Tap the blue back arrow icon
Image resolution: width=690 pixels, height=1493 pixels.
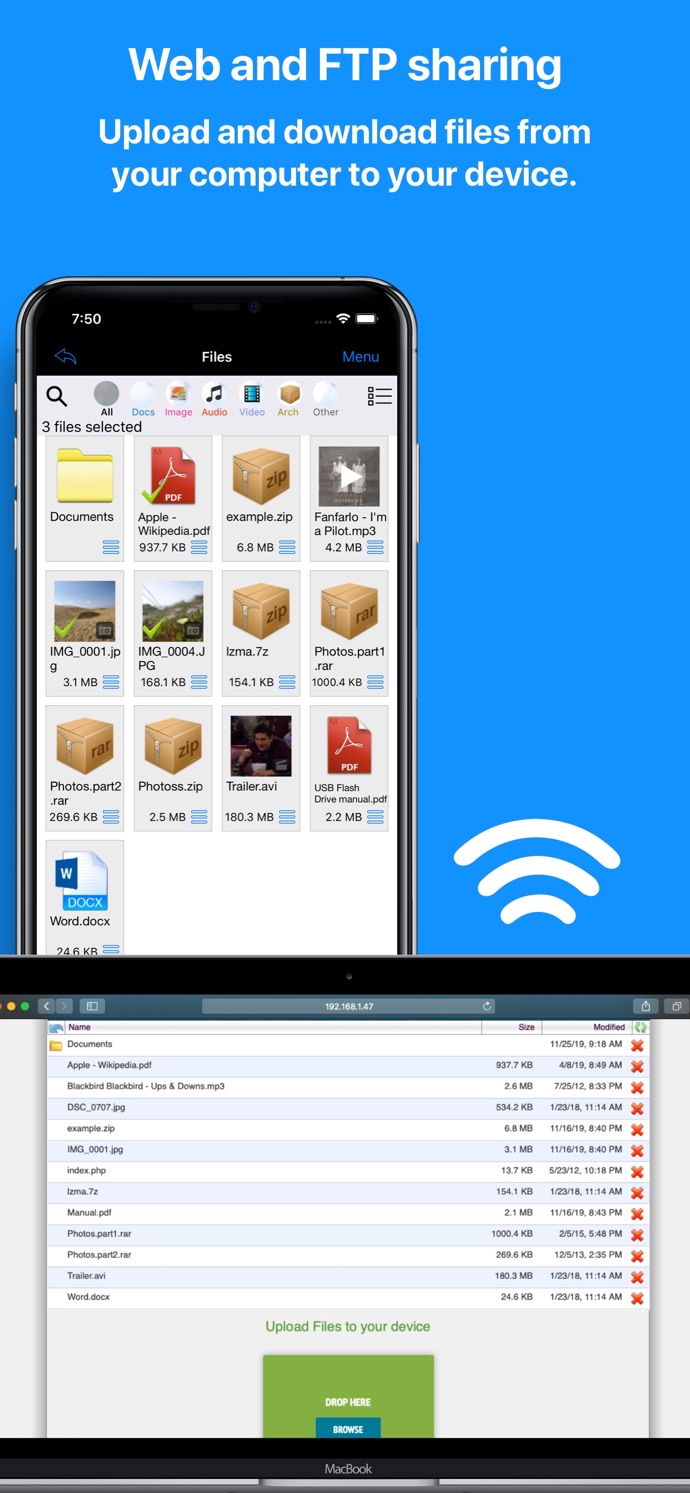(x=66, y=357)
